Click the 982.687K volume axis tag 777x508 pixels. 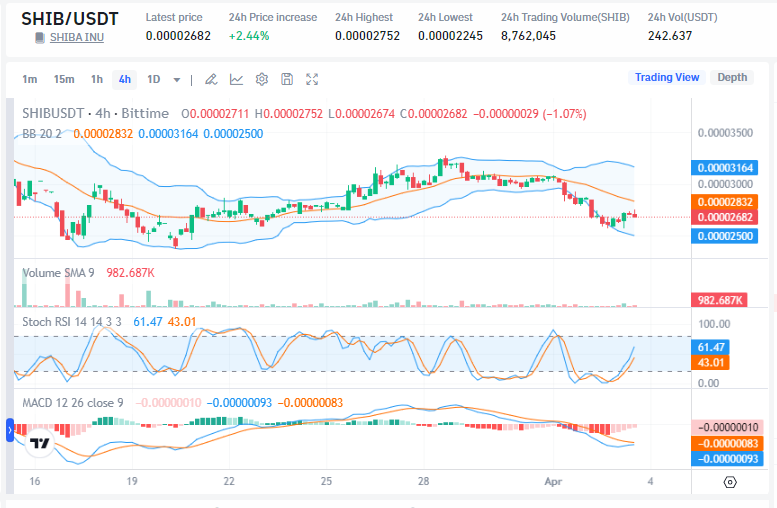[x=719, y=300]
